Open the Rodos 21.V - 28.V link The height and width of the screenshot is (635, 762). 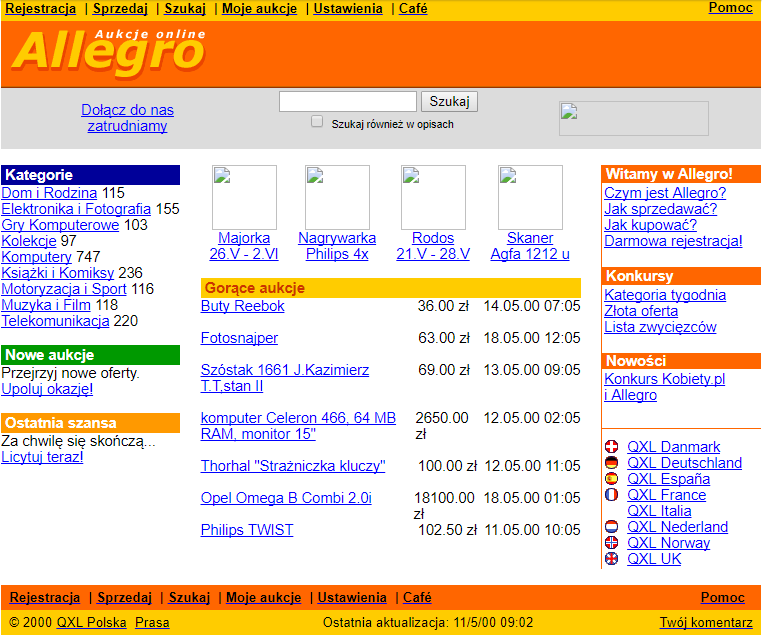pos(433,246)
